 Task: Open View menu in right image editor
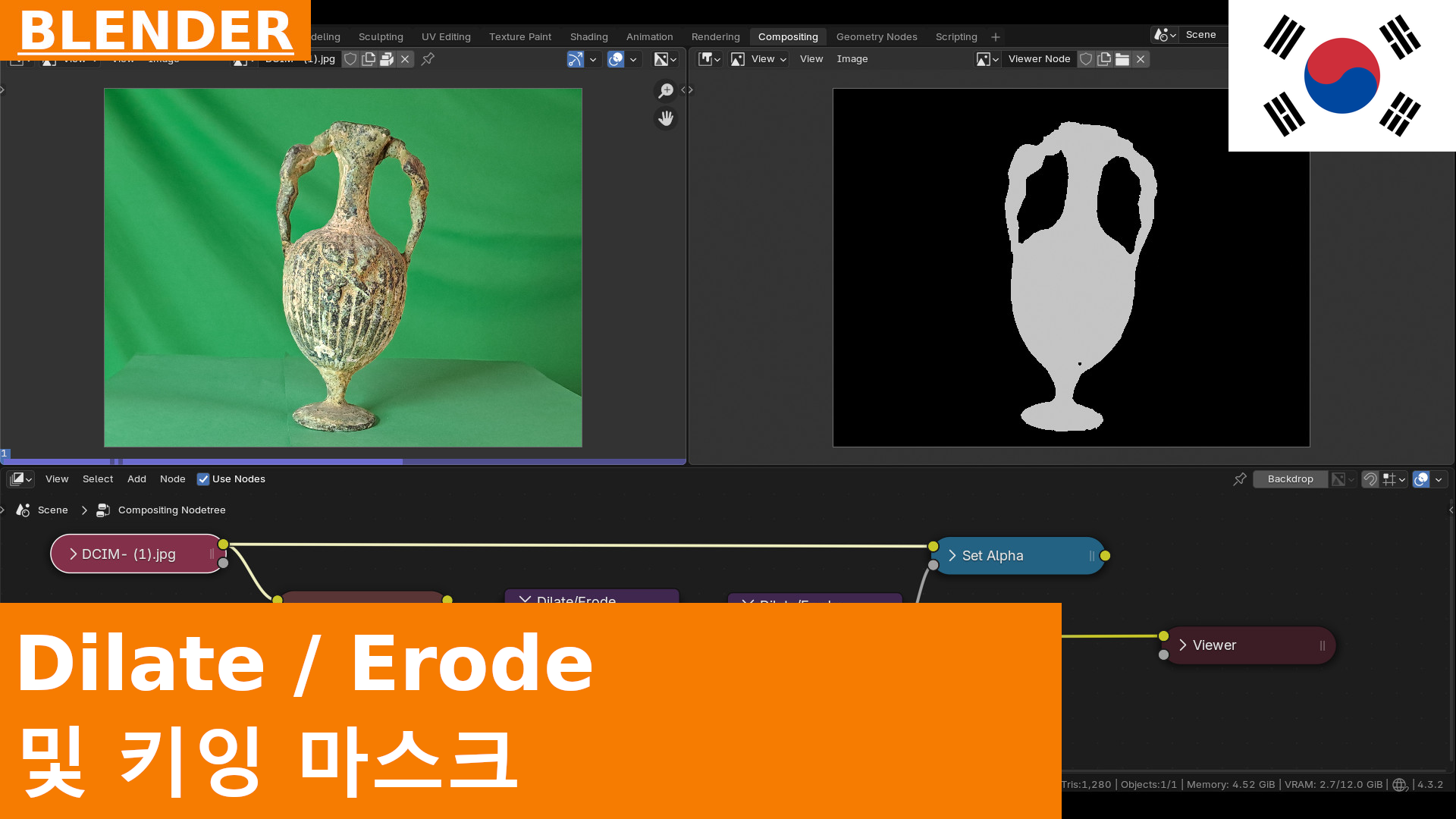(811, 59)
